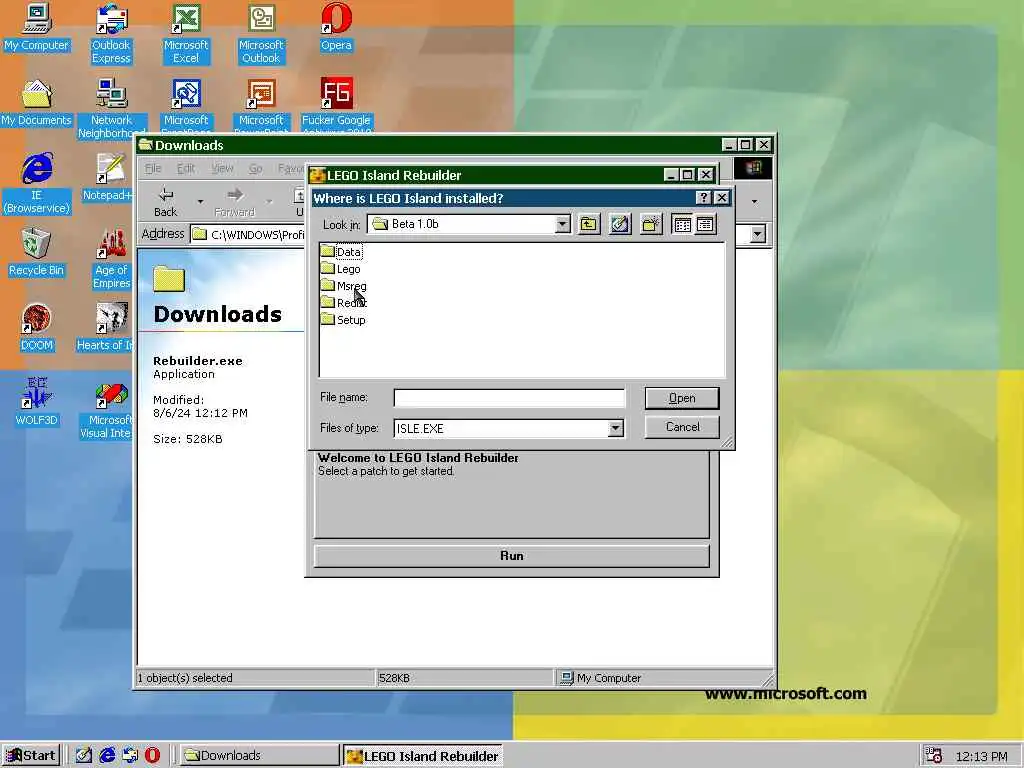Switch dialog to Details view
The height and width of the screenshot is (768, 1024).
[705, 225]
